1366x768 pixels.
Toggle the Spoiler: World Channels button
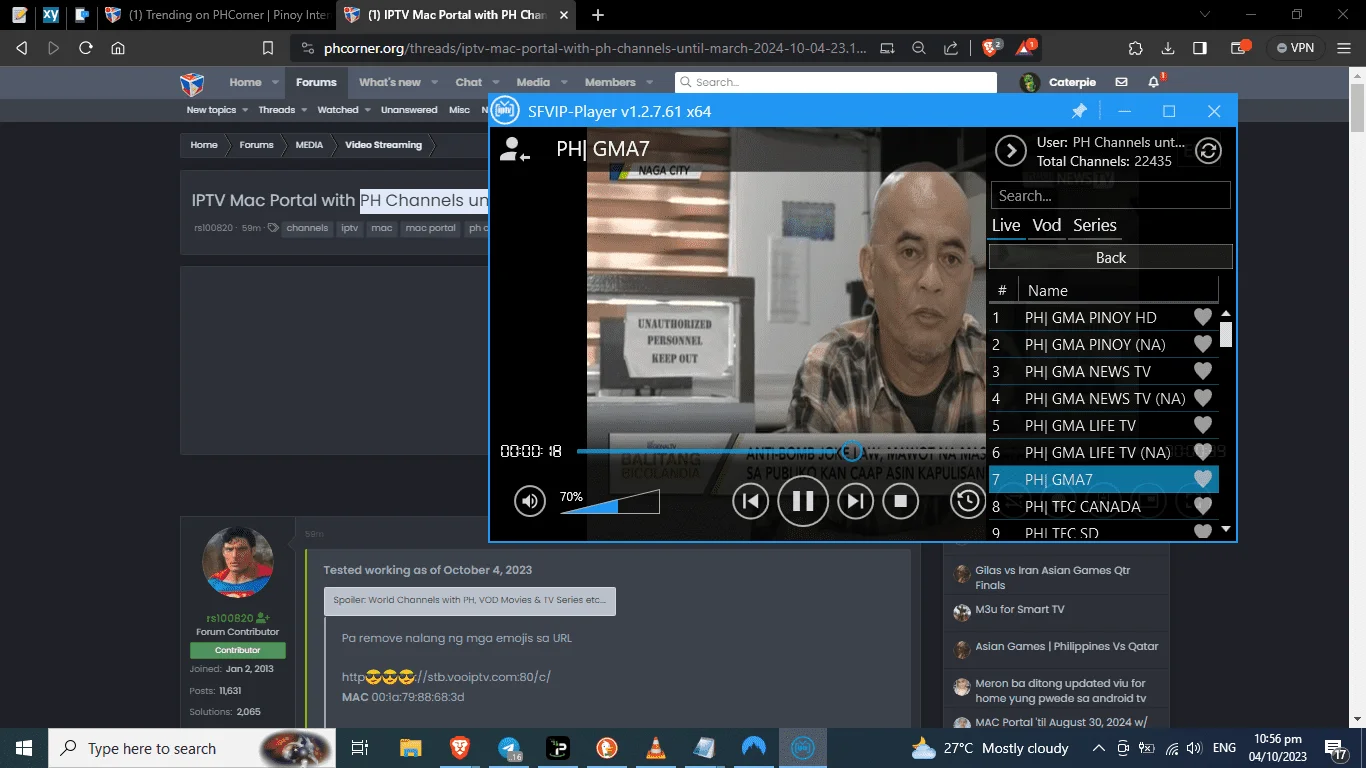(x=469, y=601)
